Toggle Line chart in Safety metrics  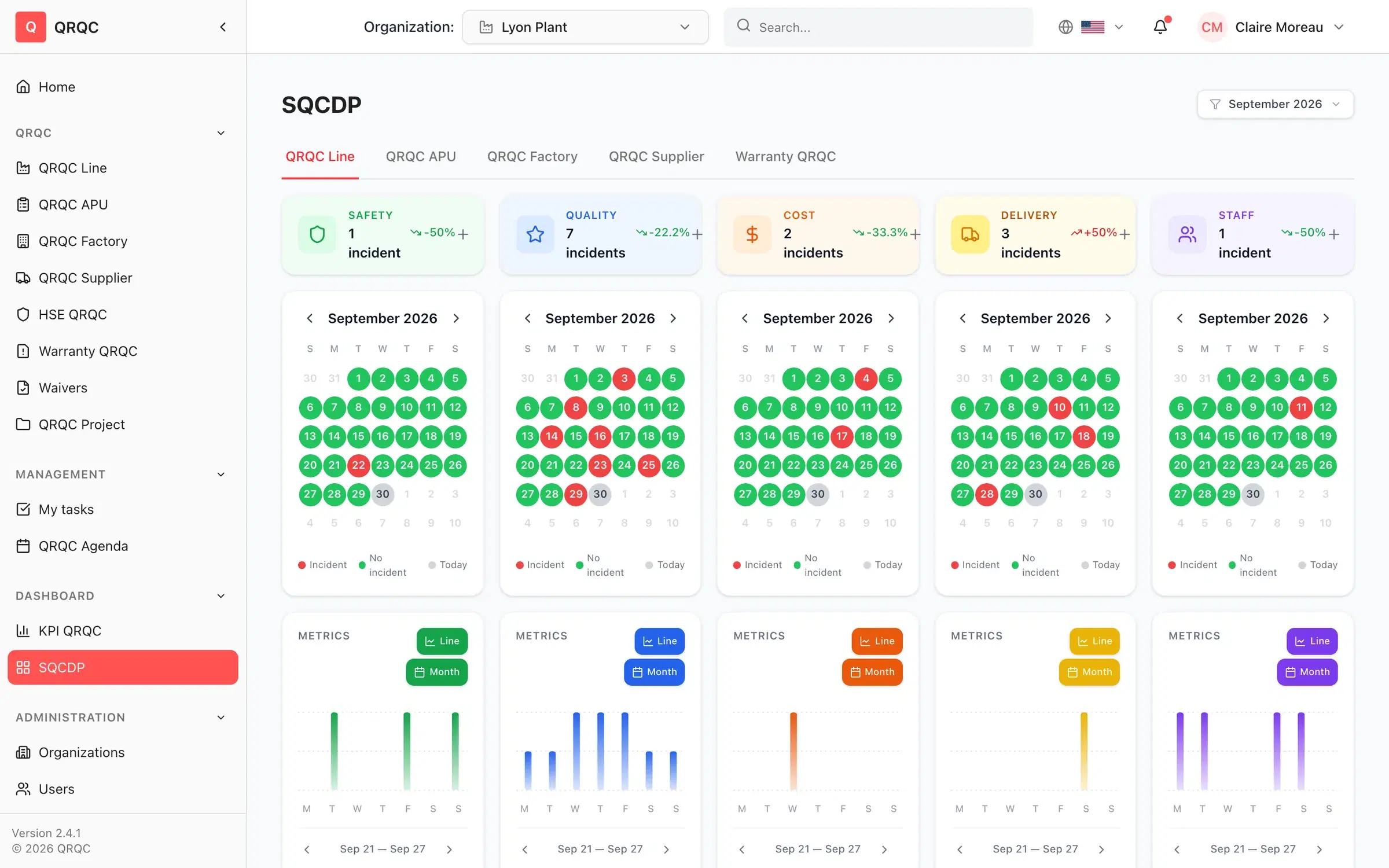pyautogui.click(x=442, y=641)
